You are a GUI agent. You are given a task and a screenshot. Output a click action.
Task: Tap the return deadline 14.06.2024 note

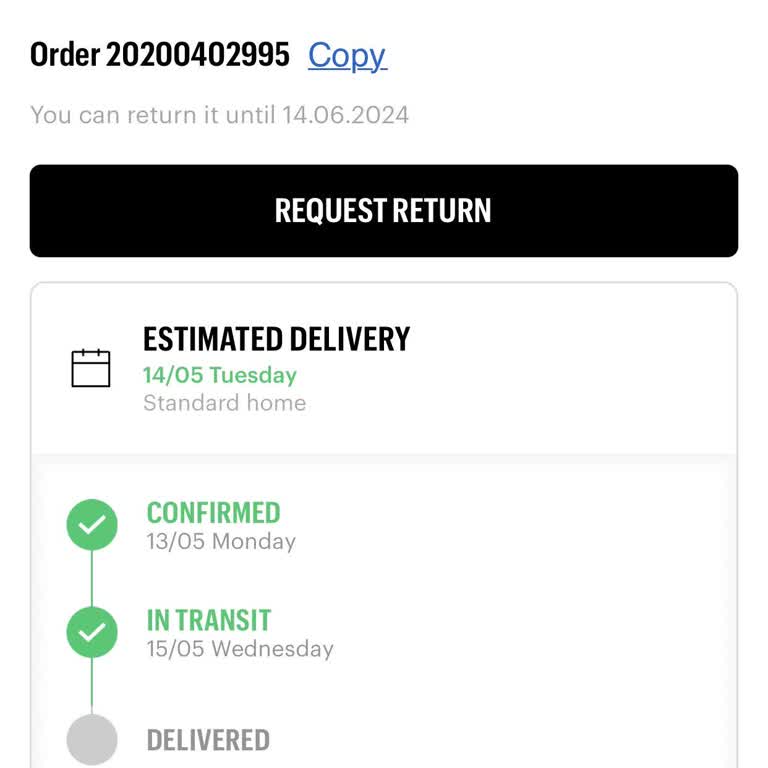345,115
